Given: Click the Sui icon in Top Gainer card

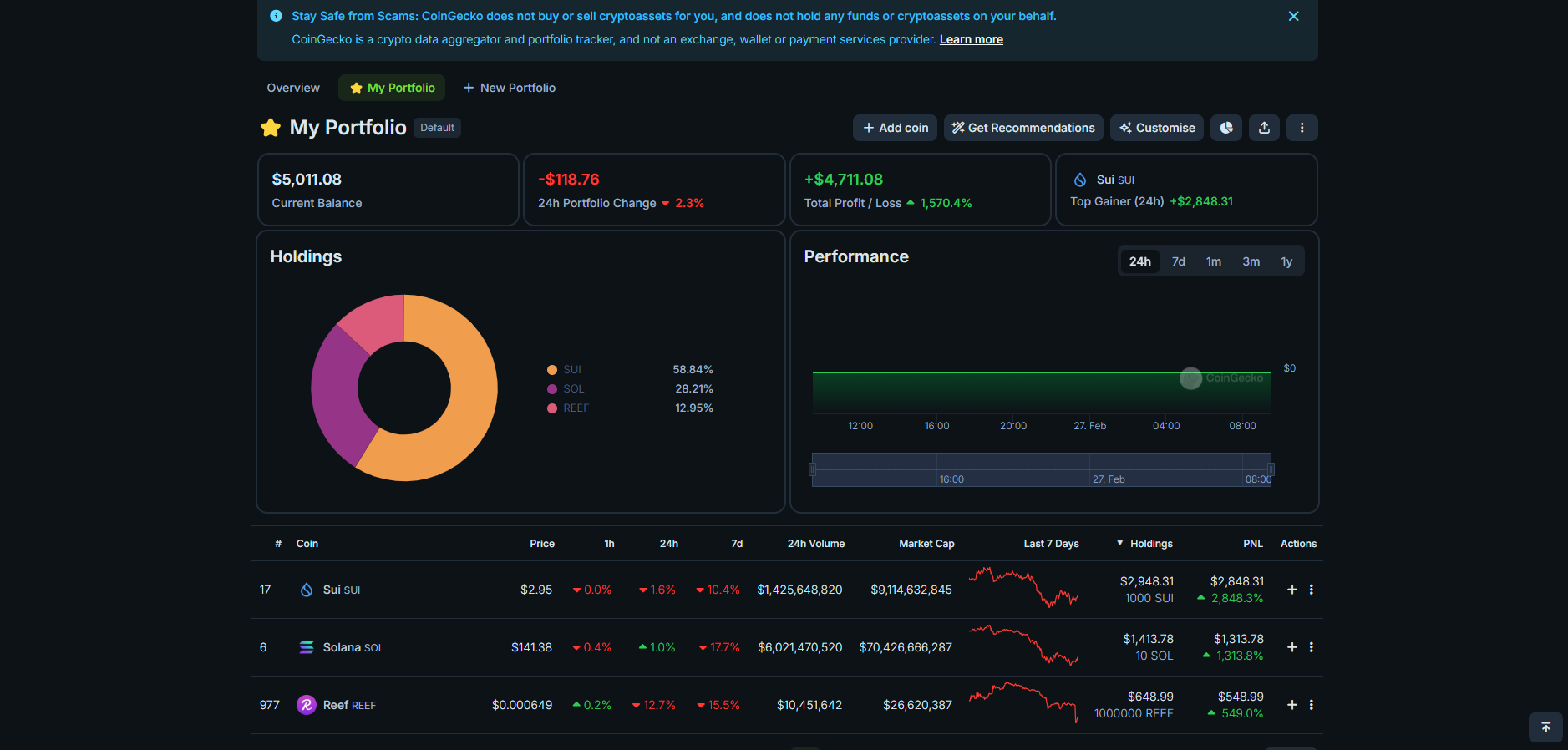Looking at the screenshot, I should 1080,180.
